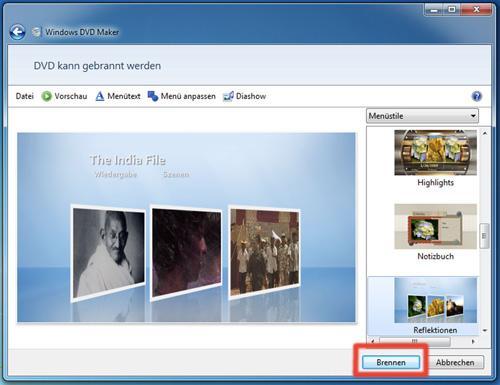
Task: Click the Abbrechen button
Action: tap(455, 362)
